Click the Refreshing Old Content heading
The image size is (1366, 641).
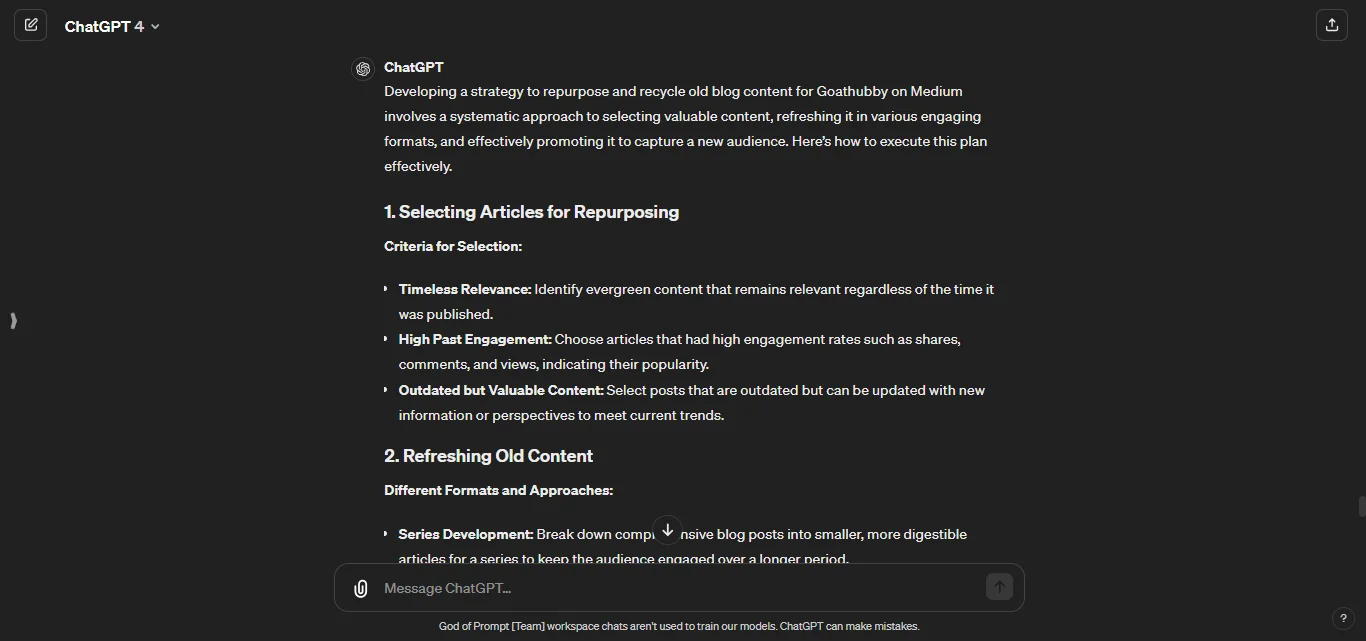point(488,456)
